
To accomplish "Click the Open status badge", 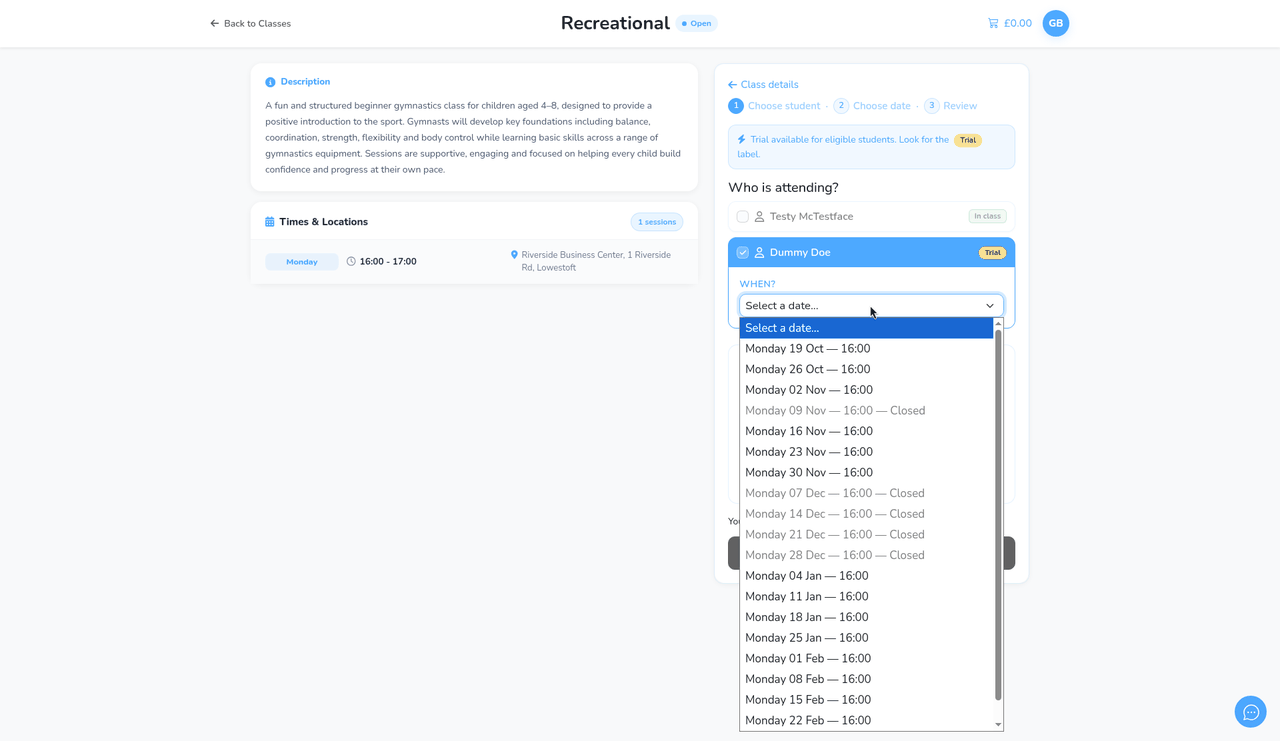I will (x=697, y=23).
